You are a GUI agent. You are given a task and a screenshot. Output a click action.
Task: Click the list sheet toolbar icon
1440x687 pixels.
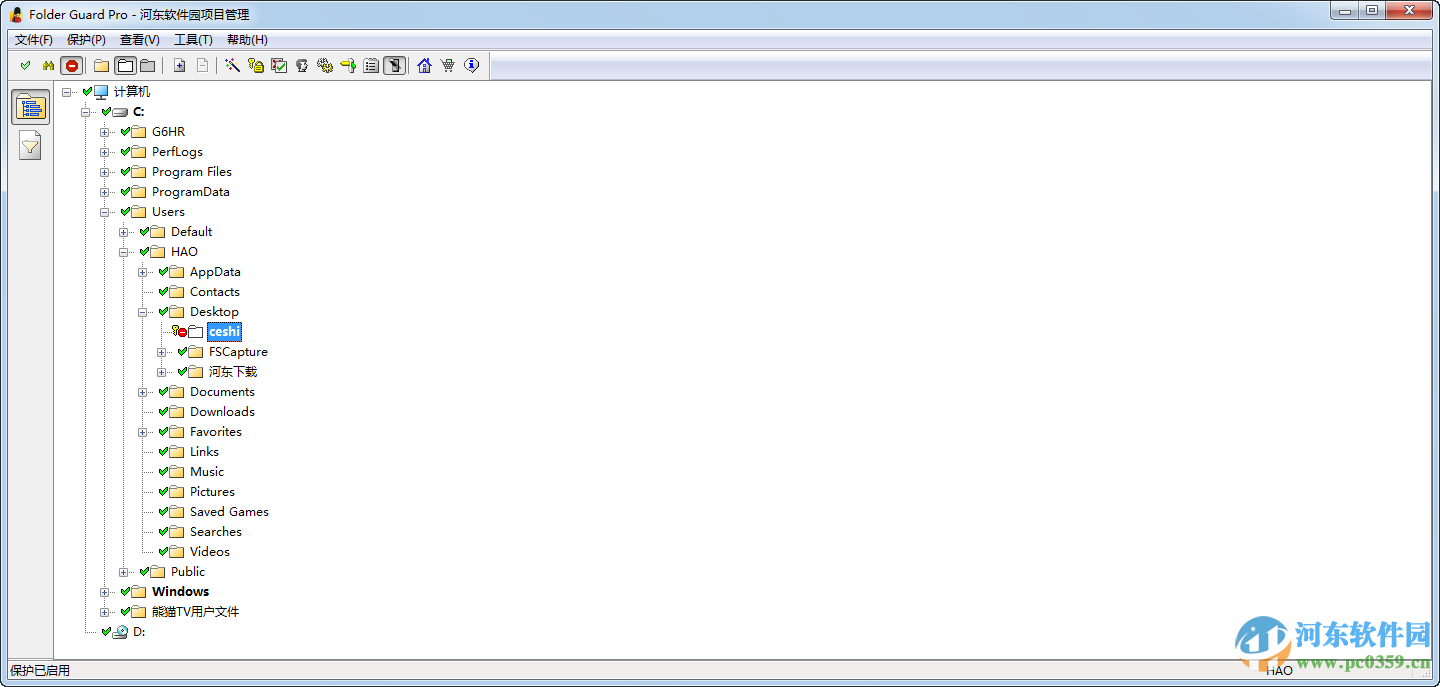click(x=371, y=66)
